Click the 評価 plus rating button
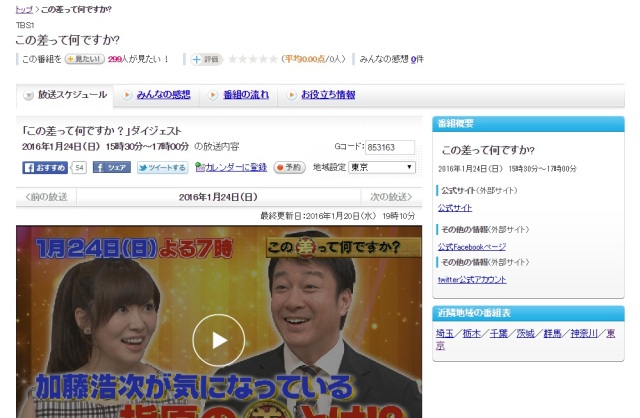The width and height of the screenshot is (640, 418). [x=206, y=59]
